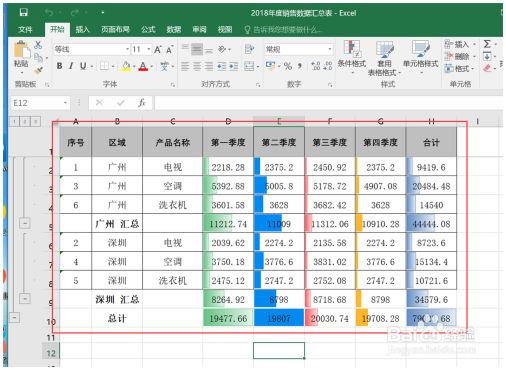Undo the last action
This screenshot has height=370, width=506.
point(49,13)
